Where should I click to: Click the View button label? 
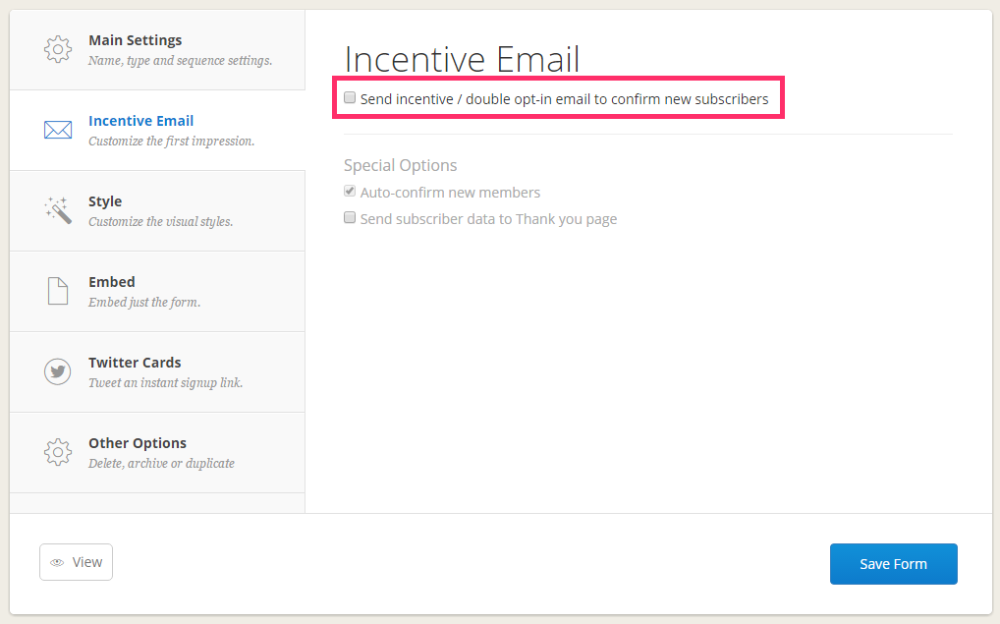pyautogui.click(x=87, y=562)
